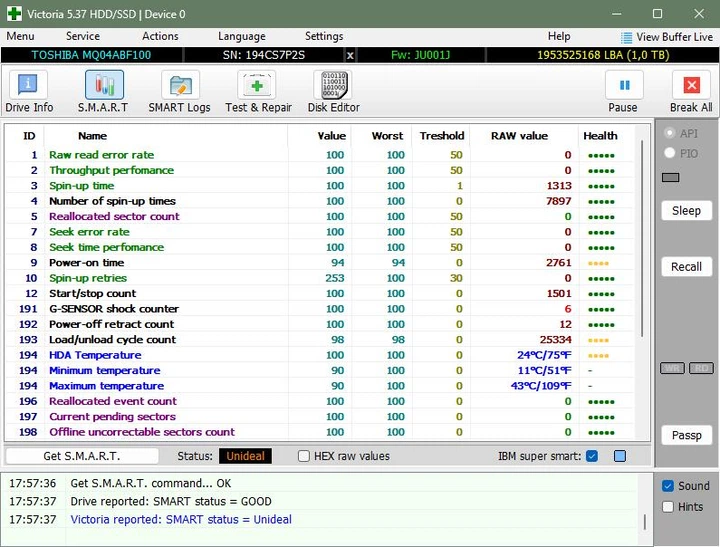
Task: Select the PIO radio button
Action: 669,153
